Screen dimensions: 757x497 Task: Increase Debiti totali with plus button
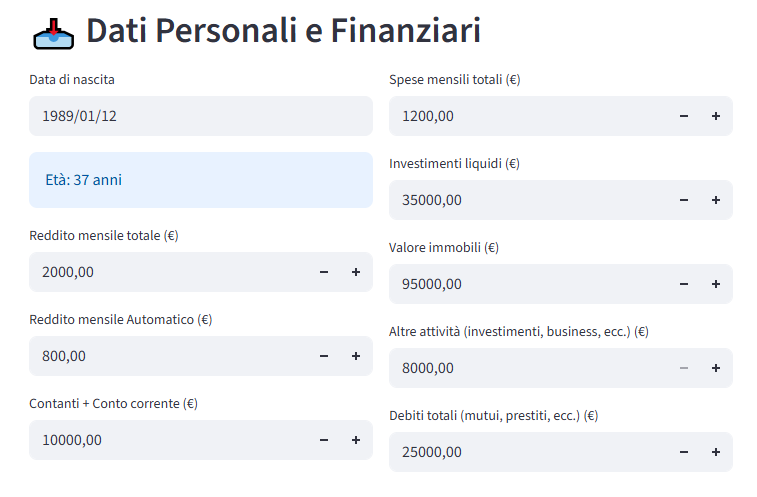[715, 452]
